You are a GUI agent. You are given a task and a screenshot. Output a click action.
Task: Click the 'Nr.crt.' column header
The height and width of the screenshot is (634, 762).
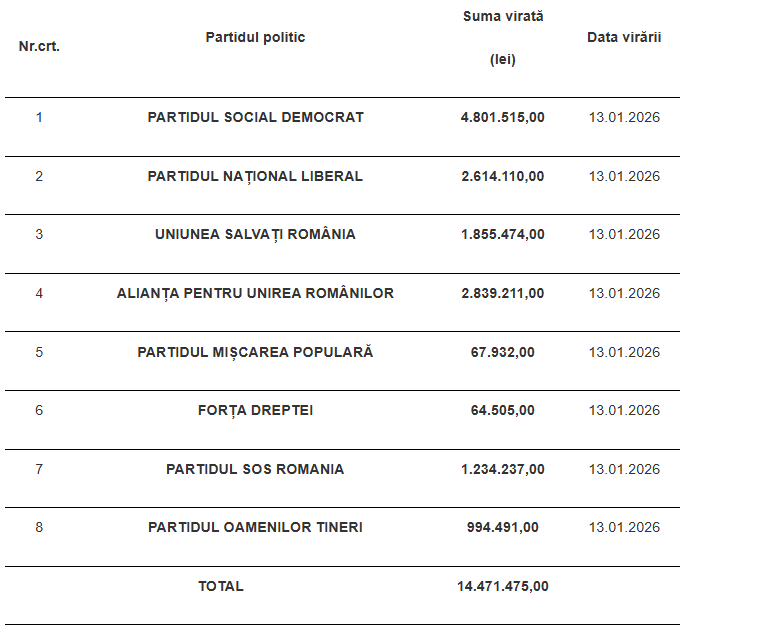[39, 47]
